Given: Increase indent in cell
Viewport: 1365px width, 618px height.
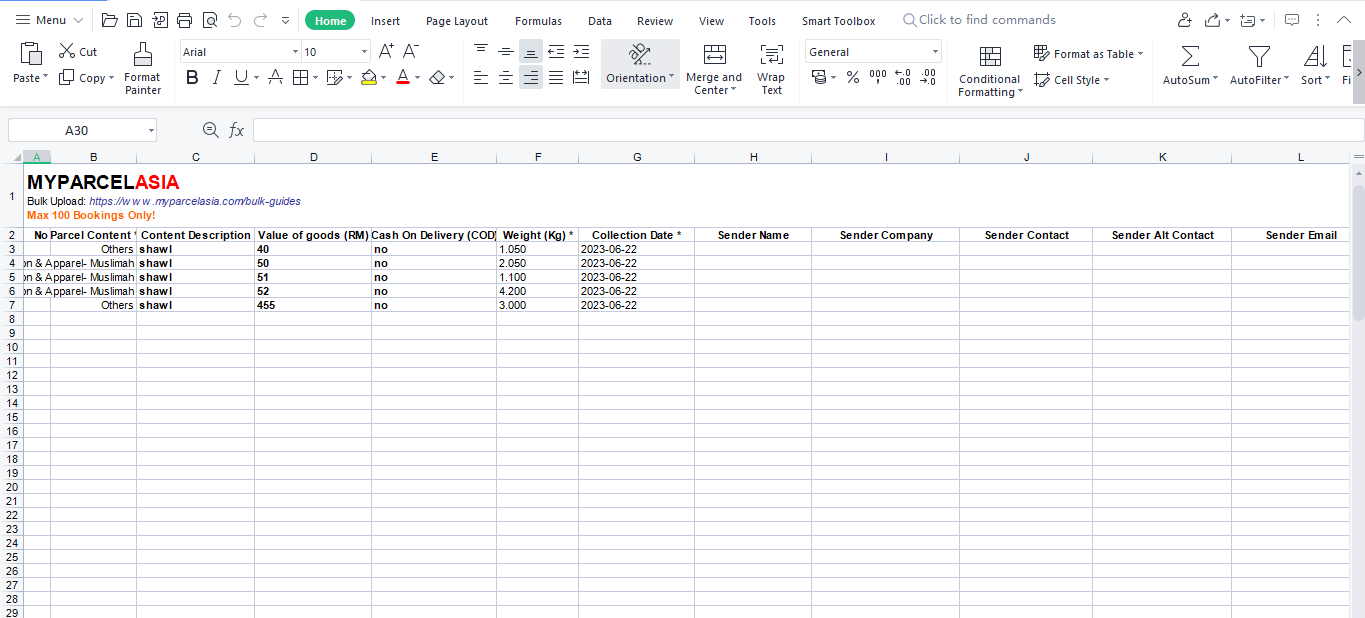Looking at the screenshot, I should (x=581, y=51).
